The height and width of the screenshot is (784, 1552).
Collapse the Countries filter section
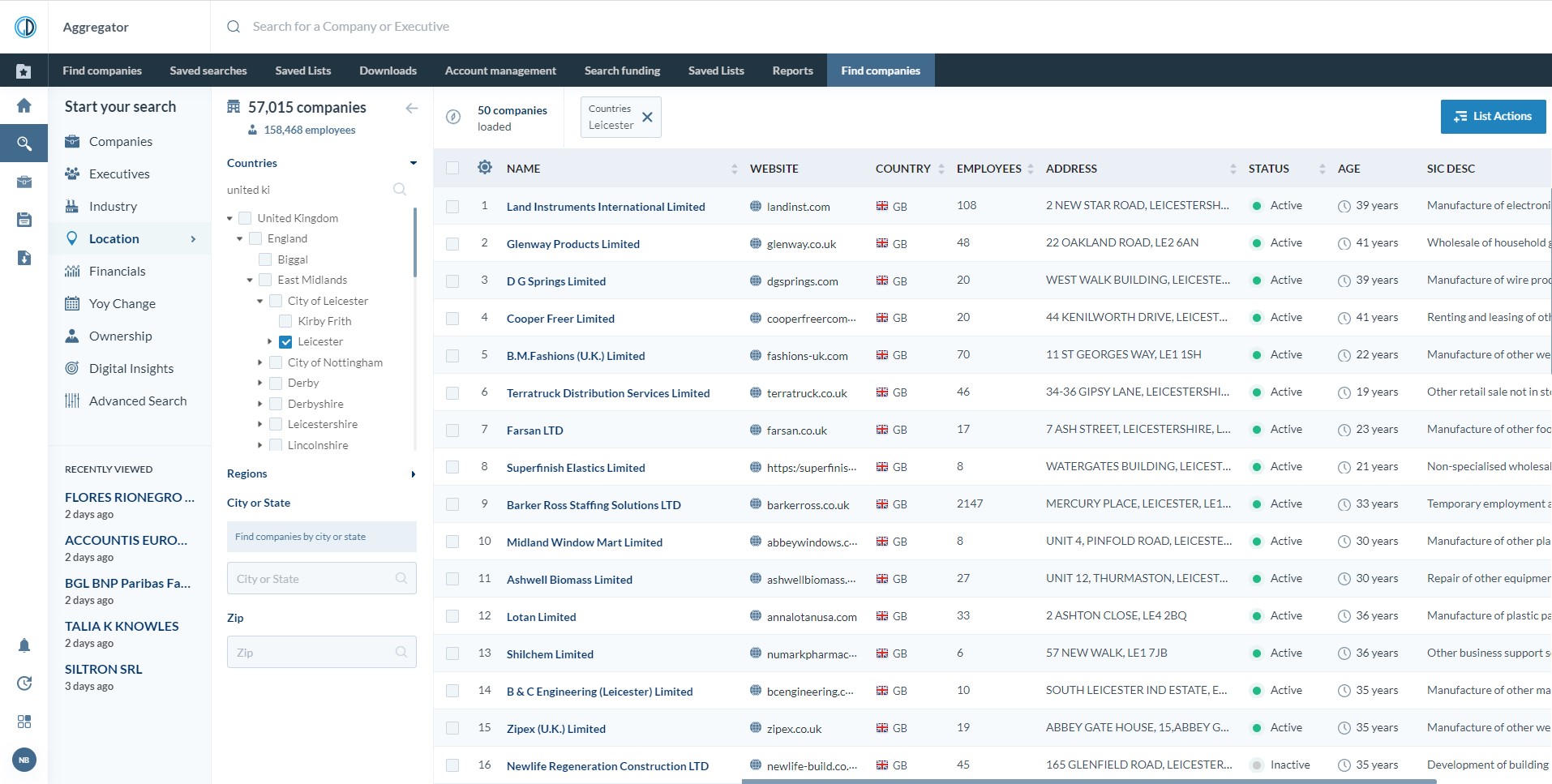[413, 163]
